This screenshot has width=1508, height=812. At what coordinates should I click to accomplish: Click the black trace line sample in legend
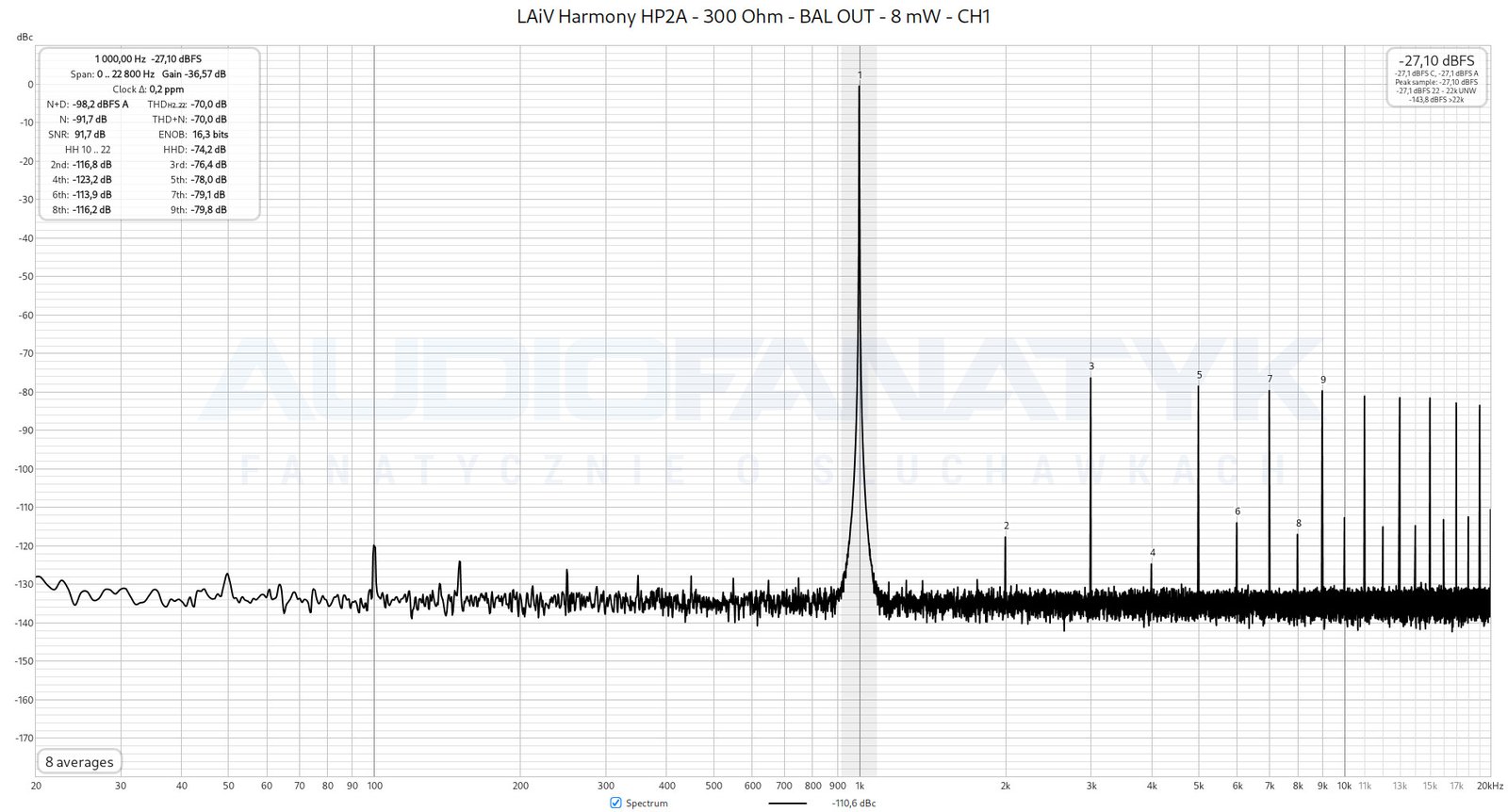point(787,804)
